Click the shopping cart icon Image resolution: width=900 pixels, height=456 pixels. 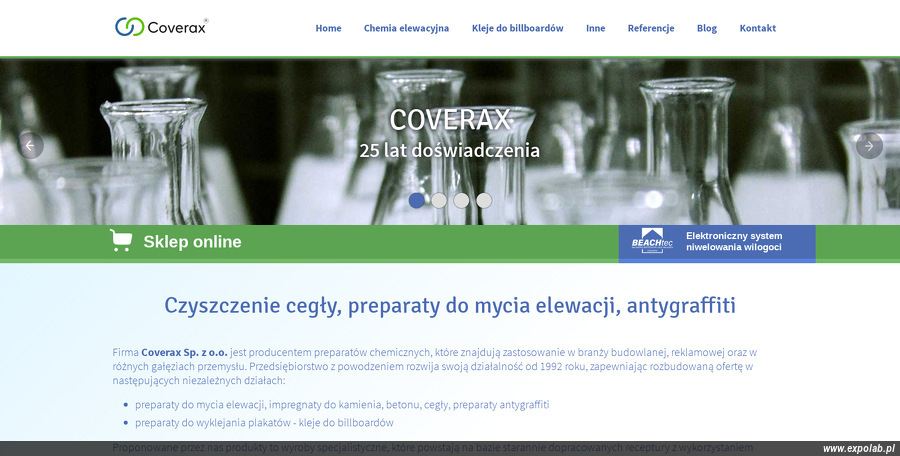pyautogui.click(x=121, y=241)
